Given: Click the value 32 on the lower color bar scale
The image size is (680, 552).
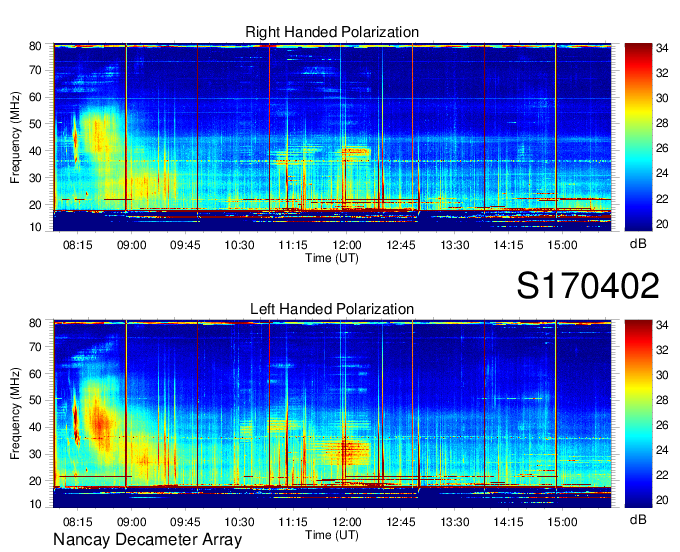Looking at the screenshot, I should point(662,350).
